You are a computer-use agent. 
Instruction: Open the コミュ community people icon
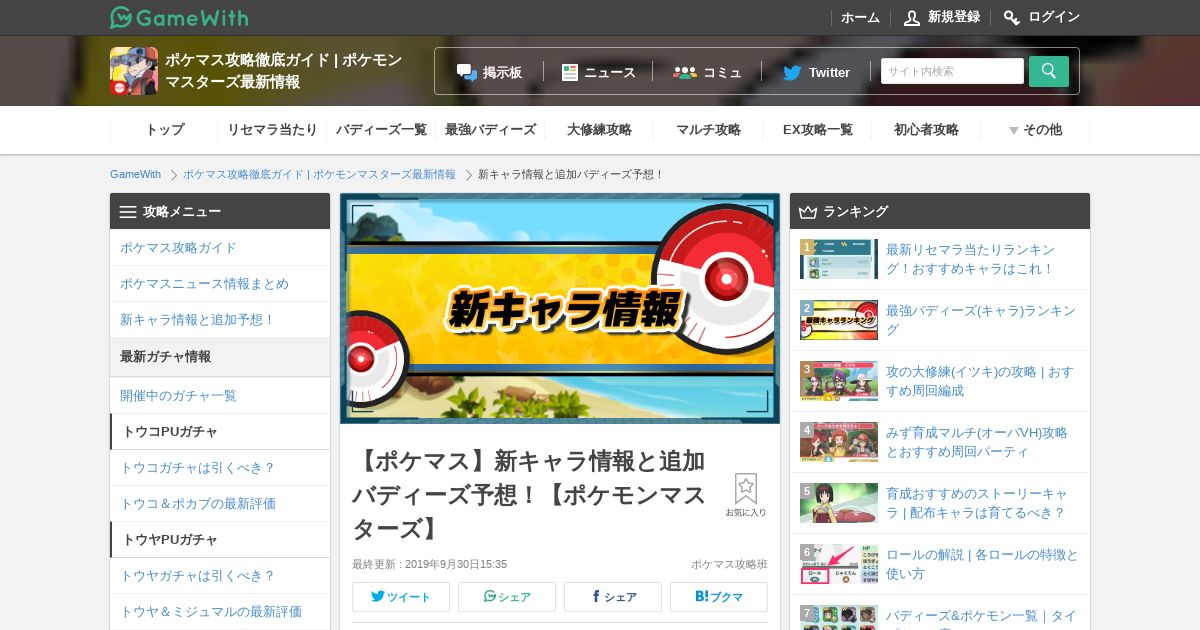coord(685,72)
